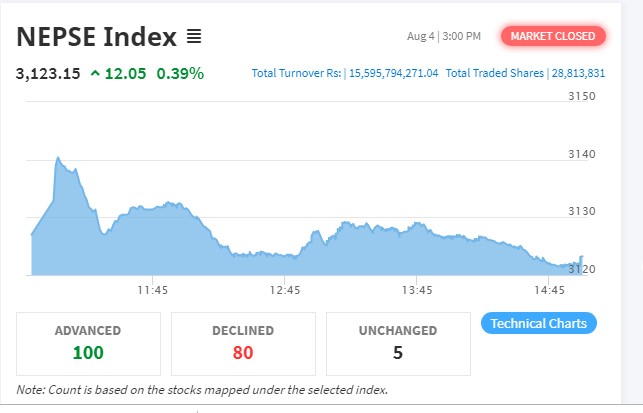Click the 13:45 time axis label
The image size is (643, 413).
click(417, 290)
